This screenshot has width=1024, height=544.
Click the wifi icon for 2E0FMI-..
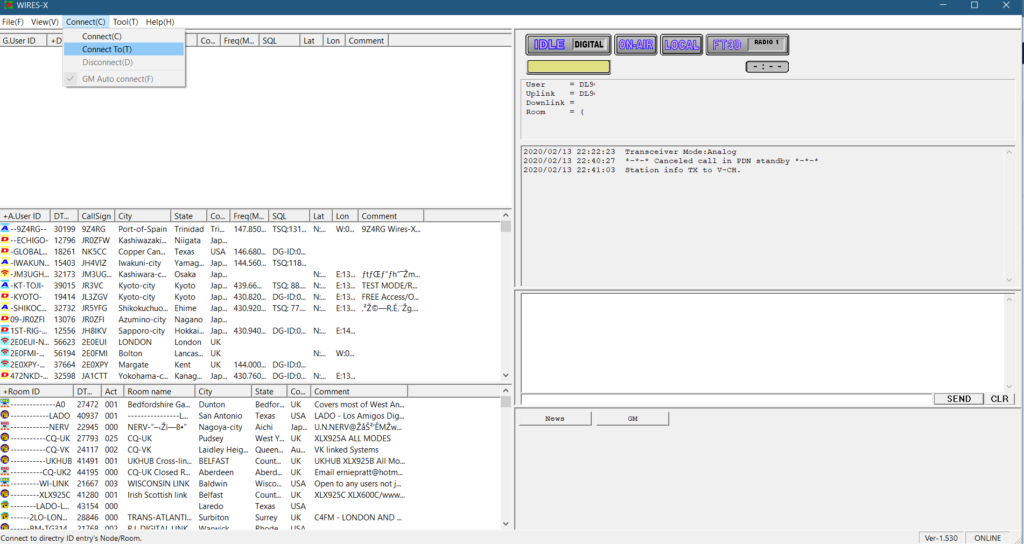point(5,353)
